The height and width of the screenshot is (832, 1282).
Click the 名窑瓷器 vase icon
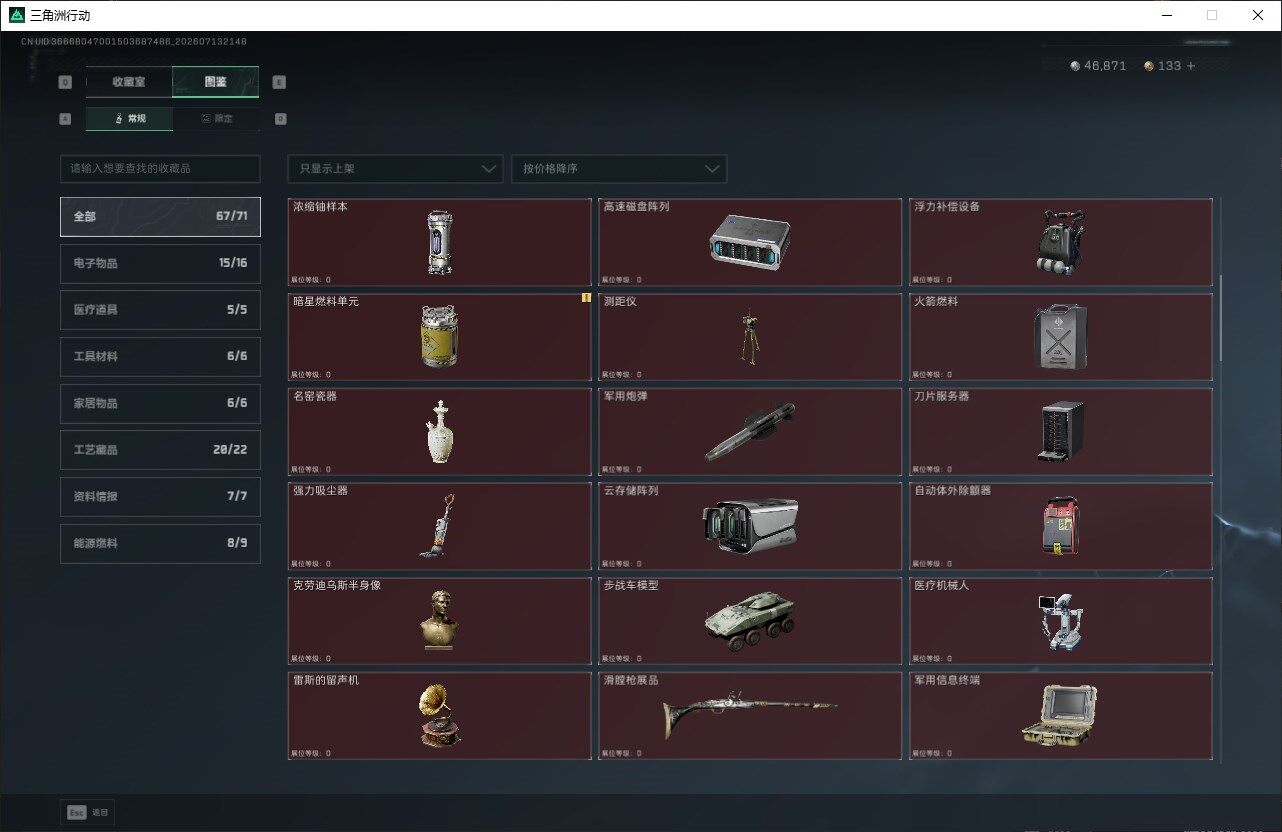click(x=441, y=431)
